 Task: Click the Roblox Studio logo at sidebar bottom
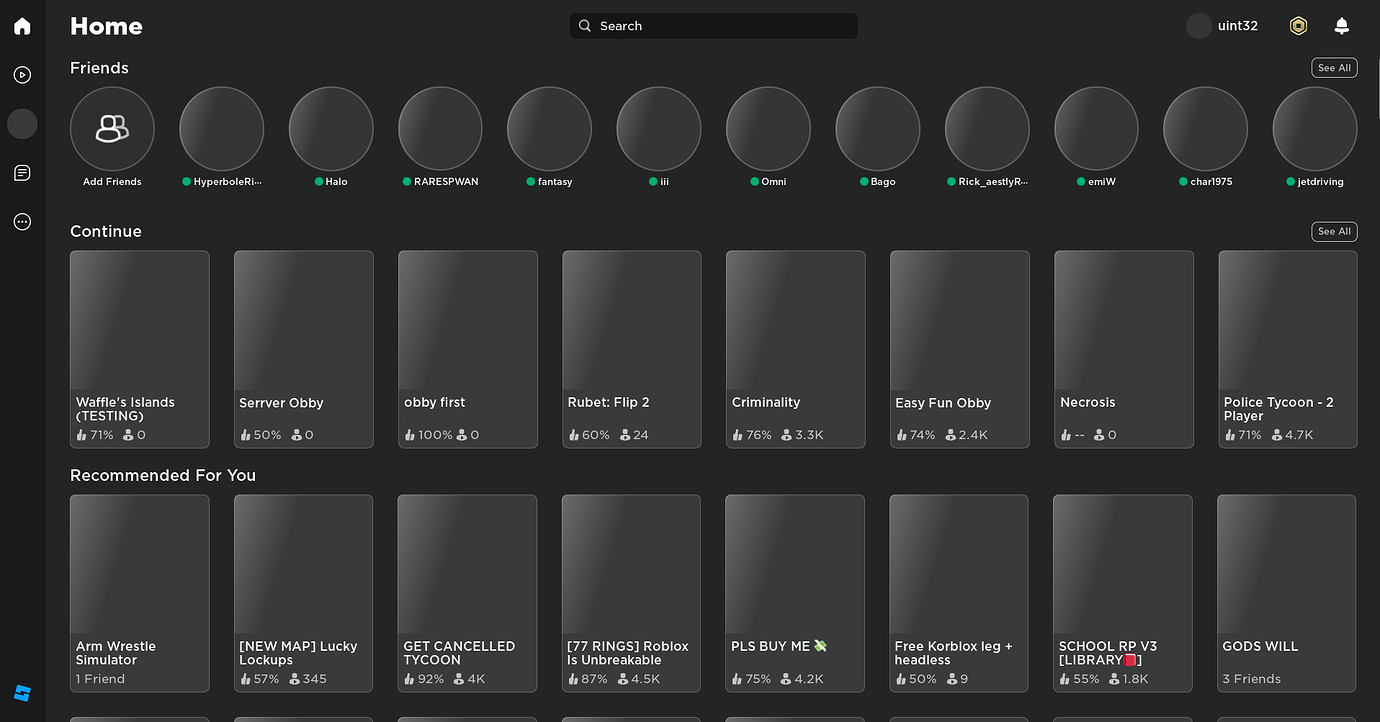click(x=22, y=693)
